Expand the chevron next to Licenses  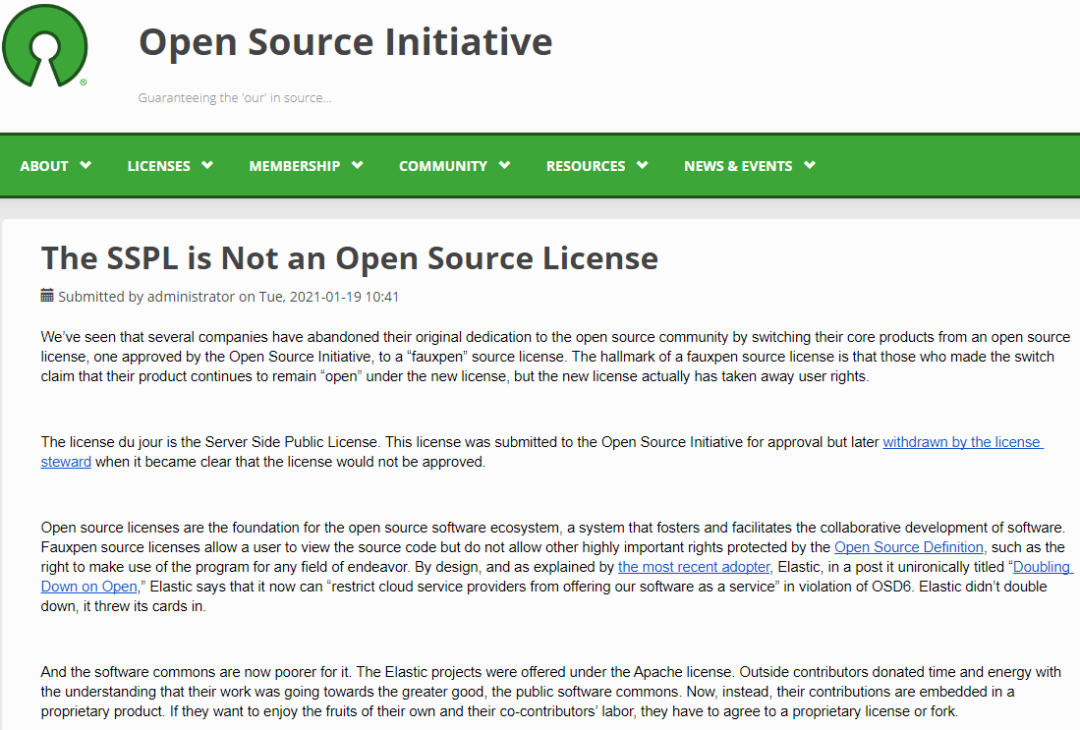(207, 165)
